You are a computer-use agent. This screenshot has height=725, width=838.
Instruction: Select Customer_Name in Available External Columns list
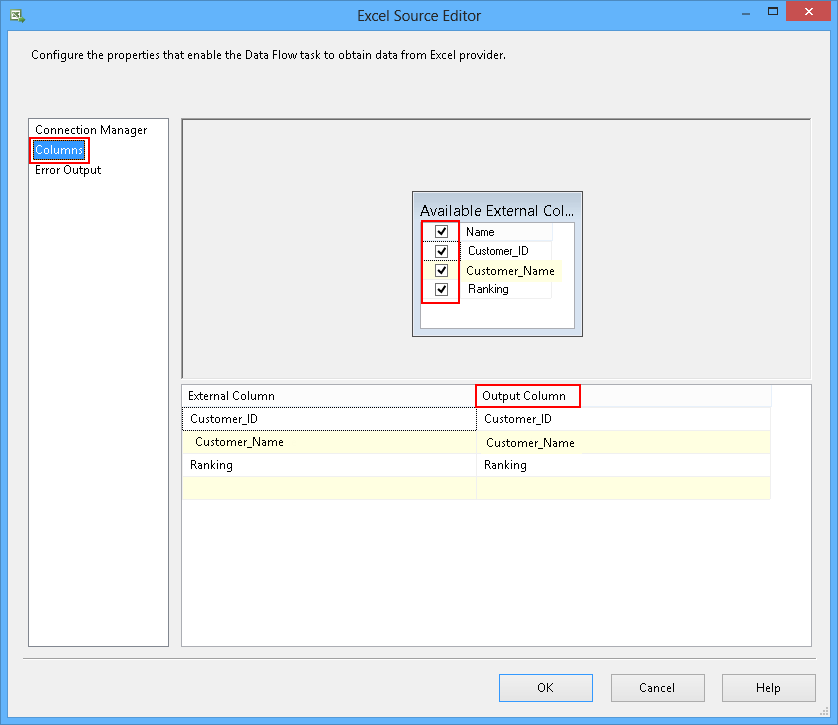(x=510, y=271)
